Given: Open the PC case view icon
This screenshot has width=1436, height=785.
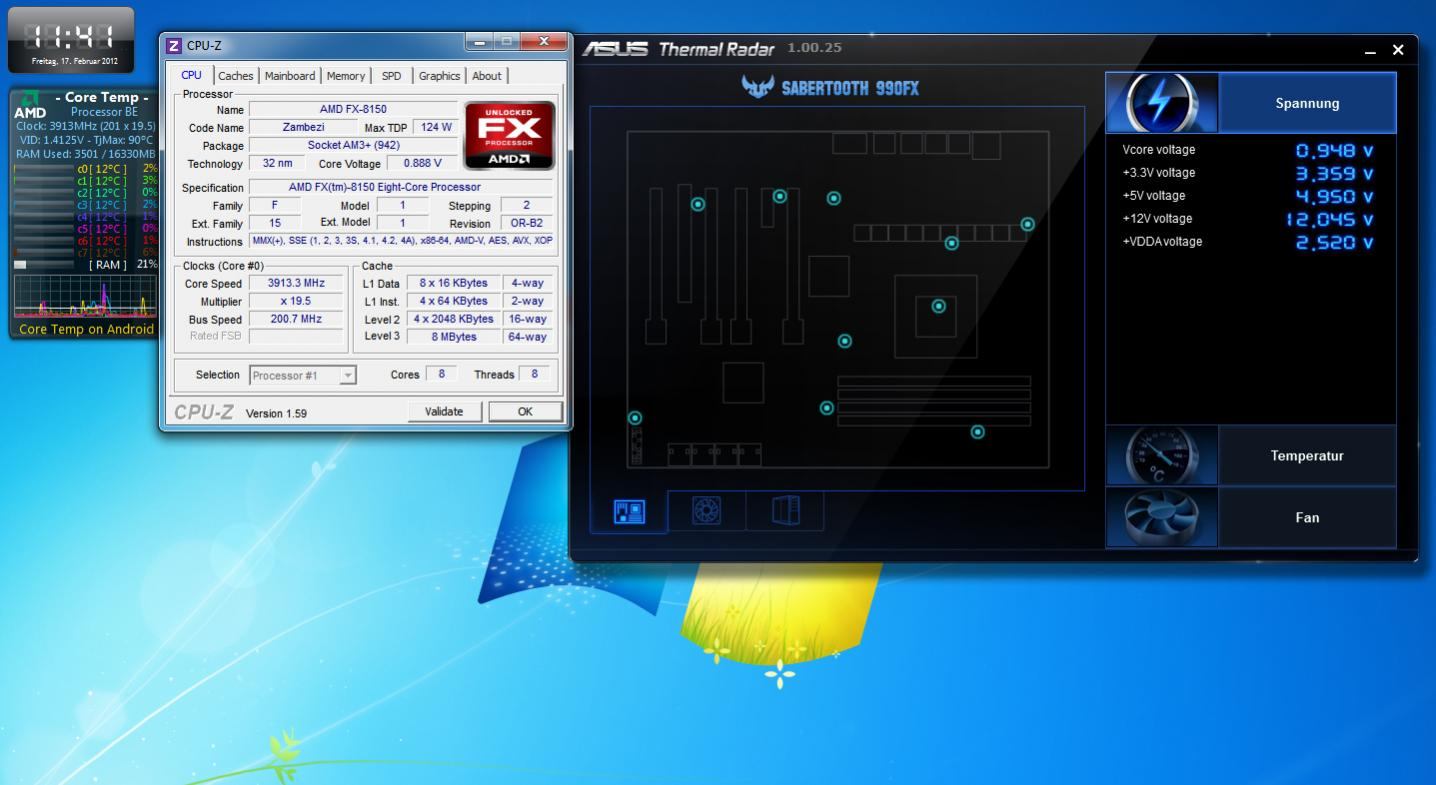Looking at the screenshot, I should [x=786, y=511].
